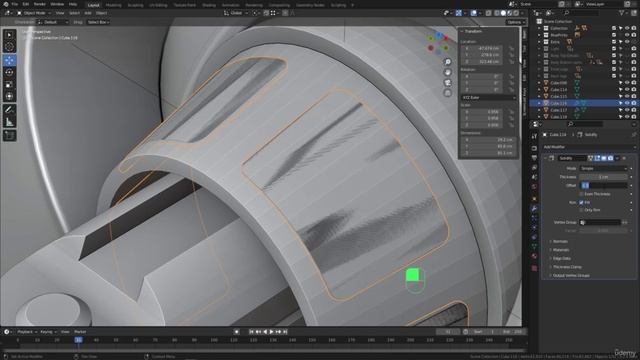Open the timeline Playback popover
Screen dimensions: 640x360
point(27,332)
